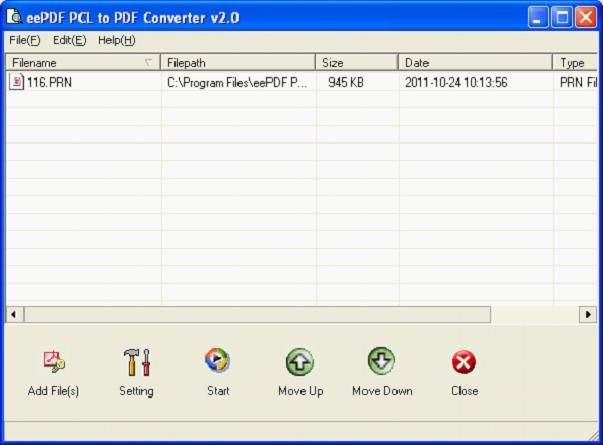Screen dimensions: 603x445
Task: Maximize the eePDF converter window
Action: pos(562,17)
